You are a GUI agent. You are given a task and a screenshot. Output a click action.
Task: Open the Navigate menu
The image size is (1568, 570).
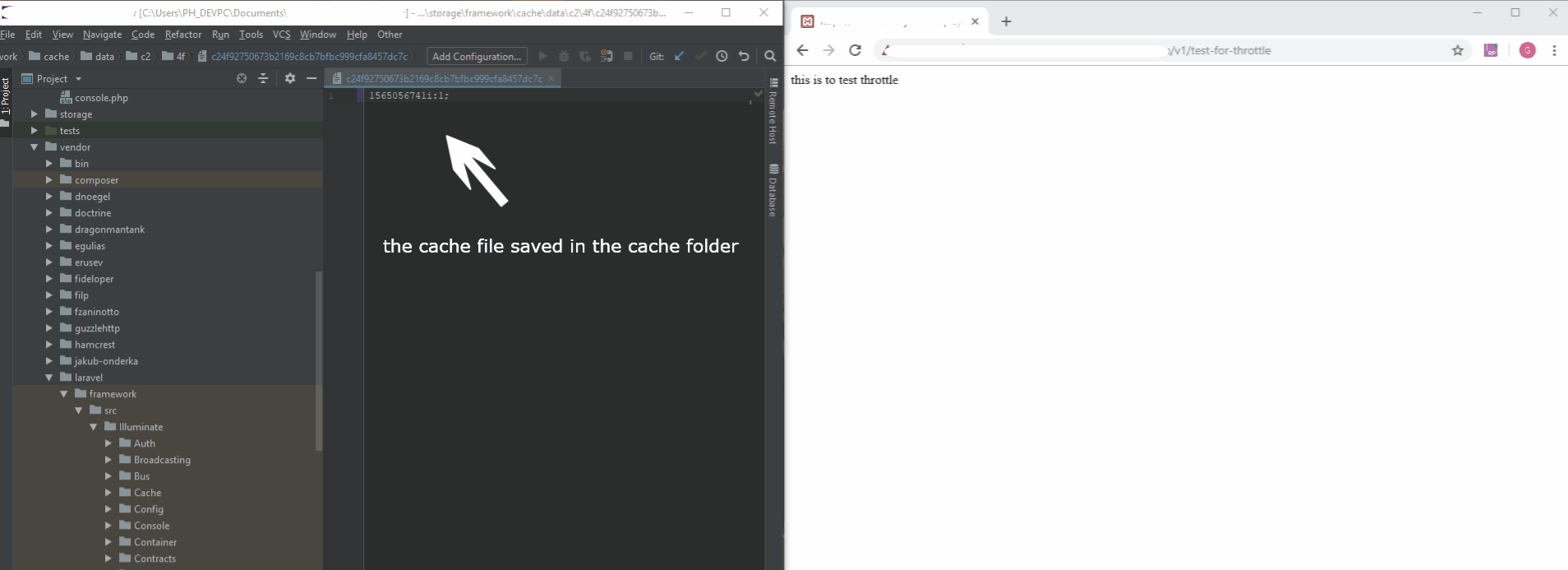[x=102, y=35]
